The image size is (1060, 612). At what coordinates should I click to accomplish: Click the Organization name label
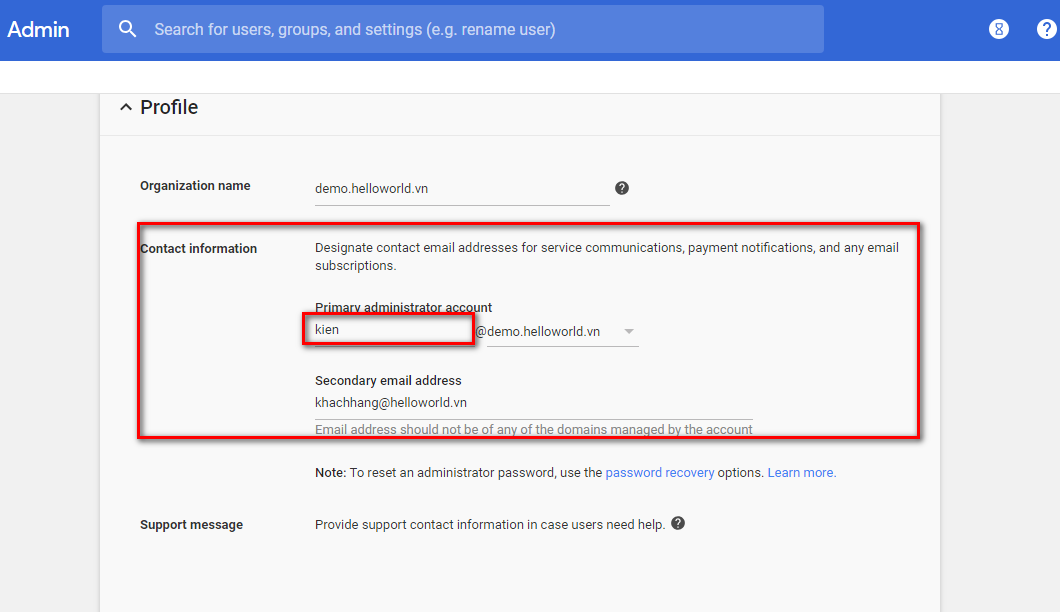pos(195,186)
